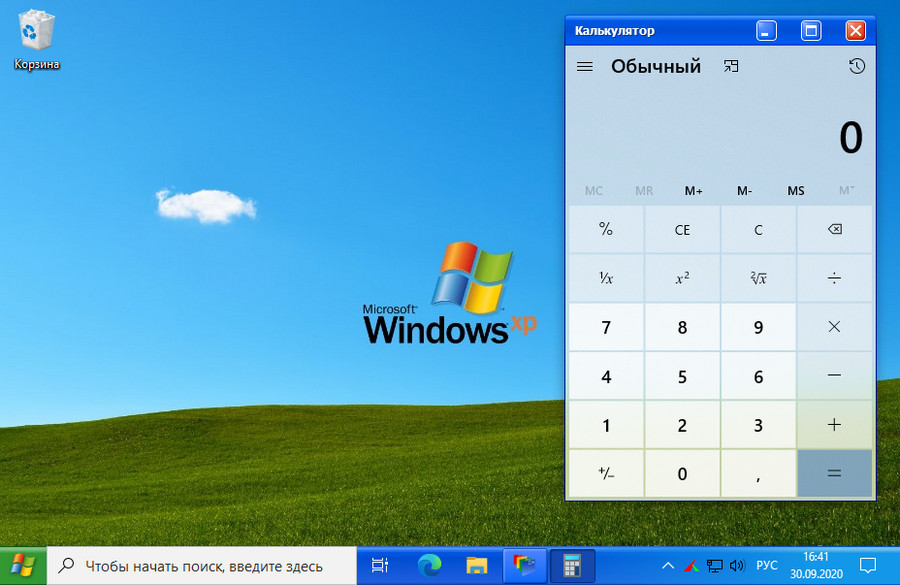Screen dimensions: 900x585
Task: Store value with MS
Action: coord(796,191)
